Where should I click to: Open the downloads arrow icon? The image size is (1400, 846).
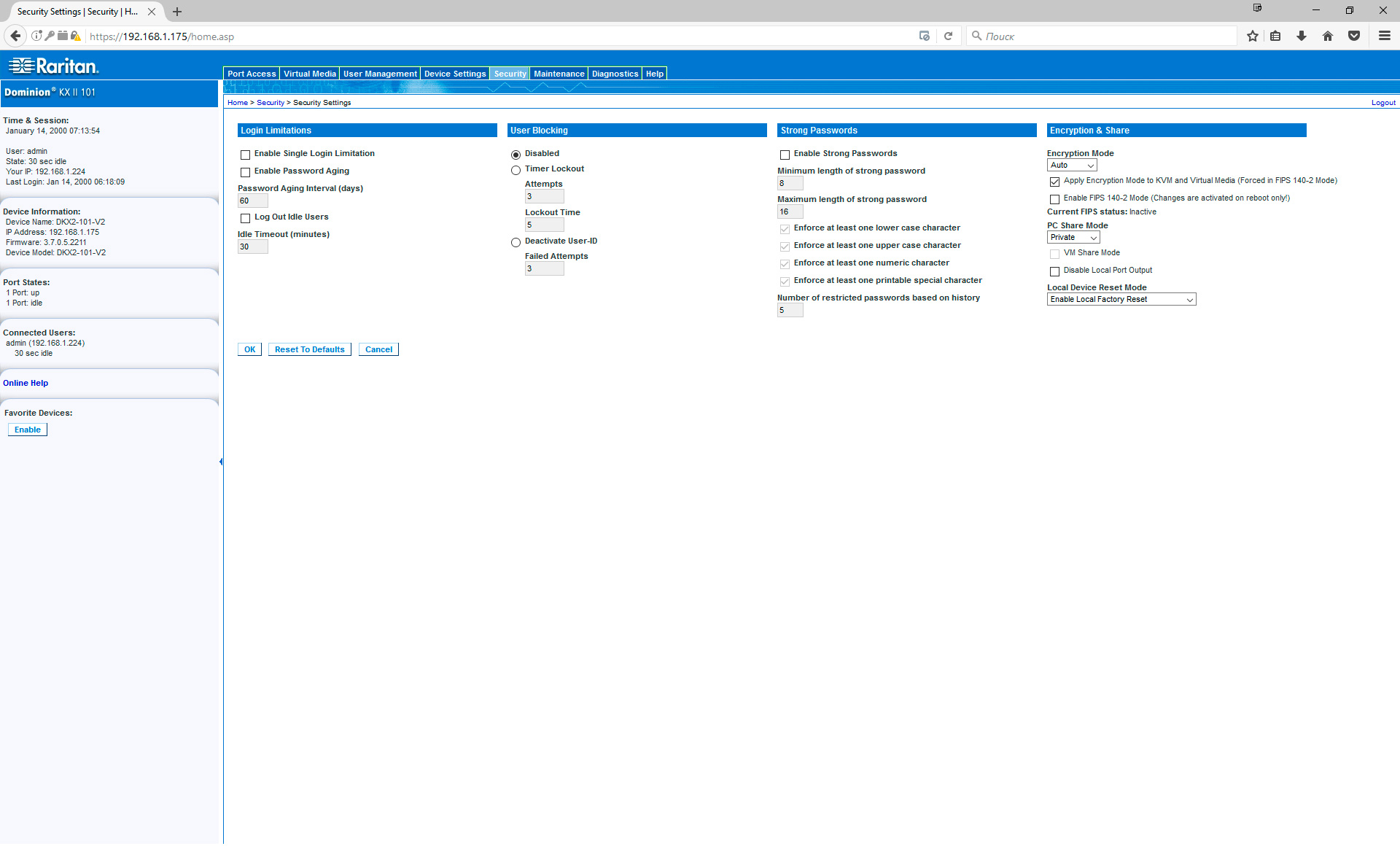(x=1301, y=36)
